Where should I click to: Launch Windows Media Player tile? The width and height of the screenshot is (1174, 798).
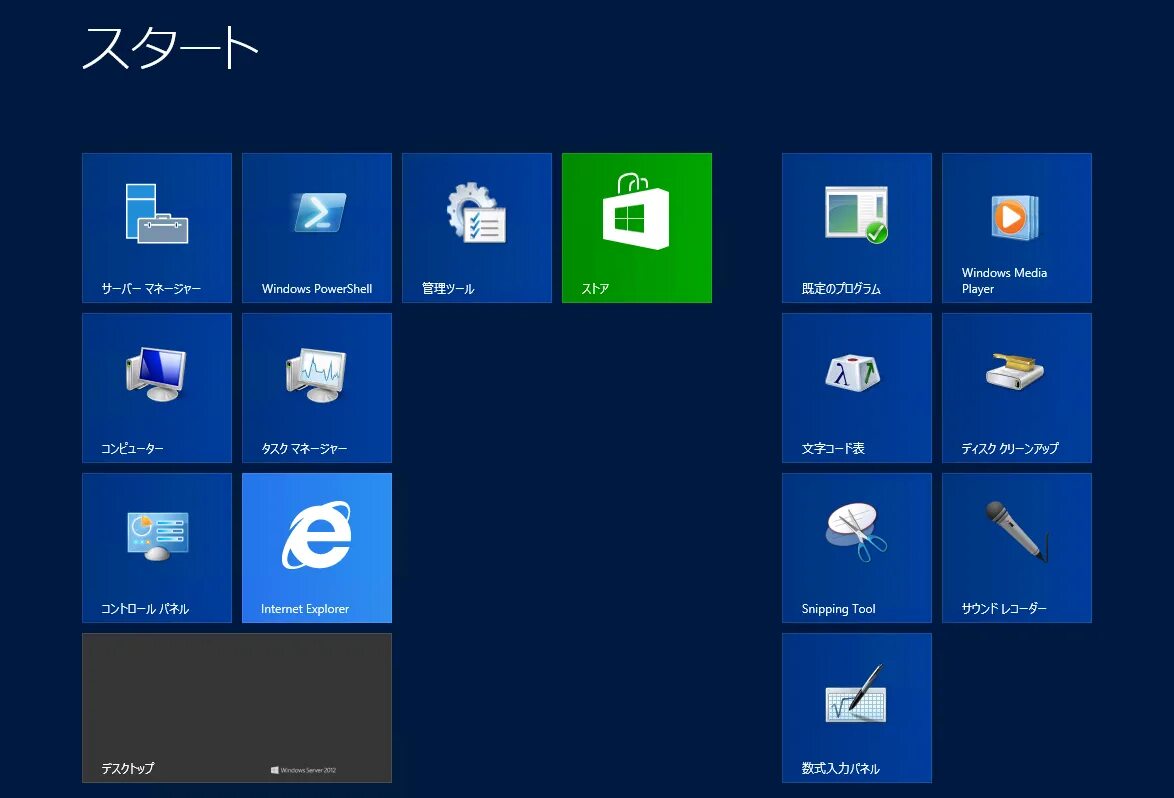point(1017,228)
